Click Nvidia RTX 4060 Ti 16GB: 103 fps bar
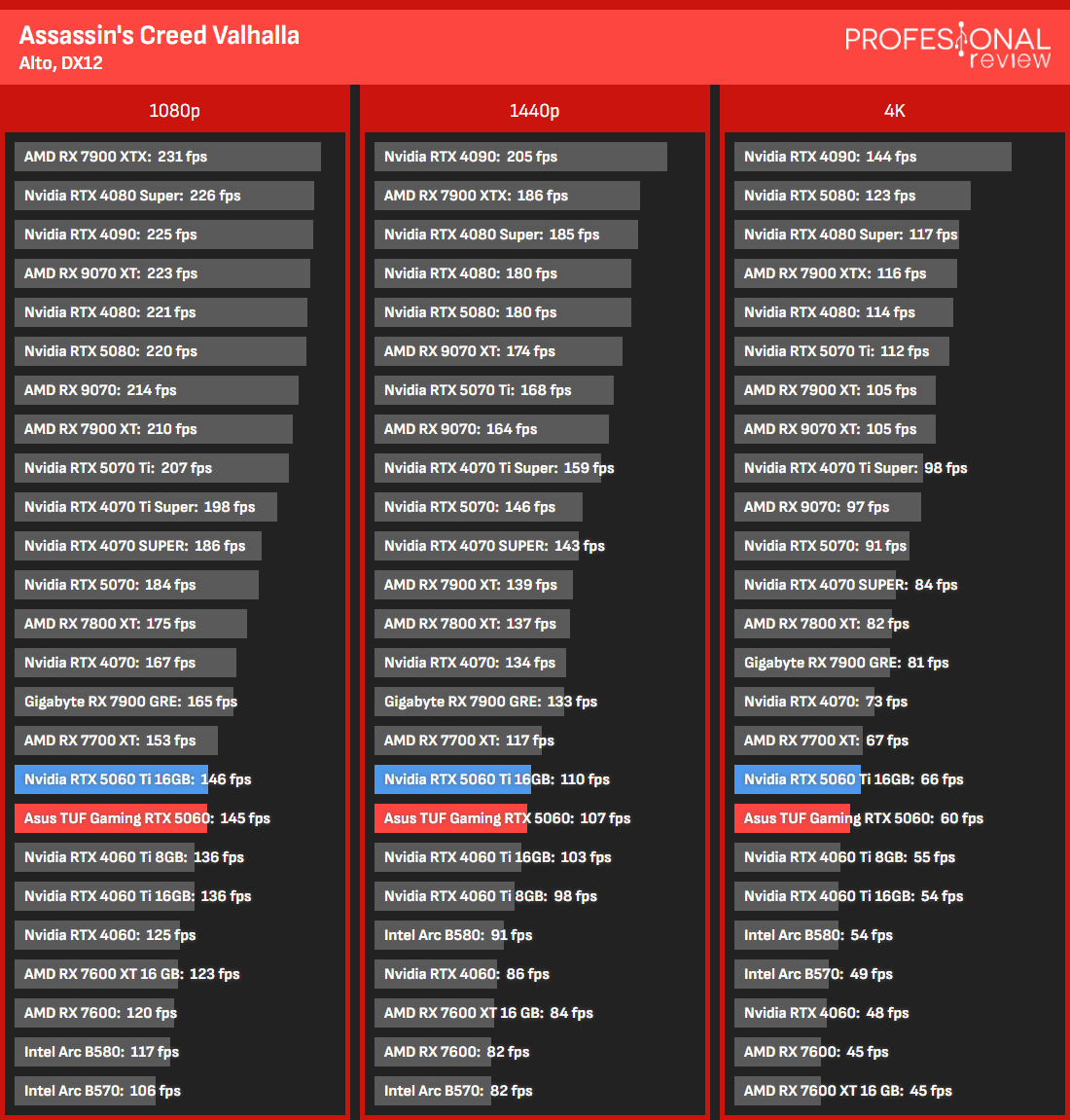1070x1120 pixels. [x=447, y=857]
